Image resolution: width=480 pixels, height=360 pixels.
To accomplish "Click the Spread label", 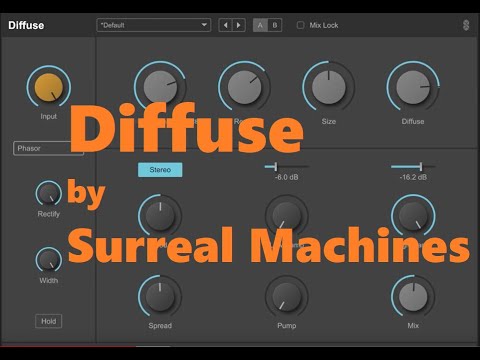I will (160, 326).
